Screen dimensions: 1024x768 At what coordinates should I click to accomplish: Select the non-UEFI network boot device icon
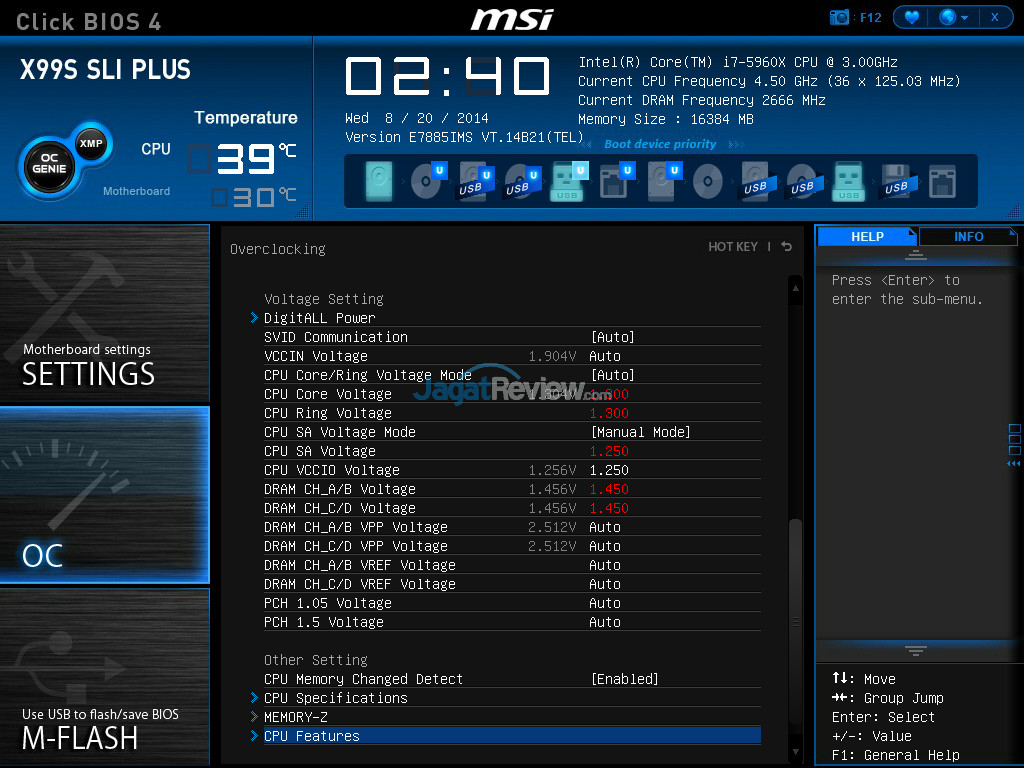click(x=942, y=181)
